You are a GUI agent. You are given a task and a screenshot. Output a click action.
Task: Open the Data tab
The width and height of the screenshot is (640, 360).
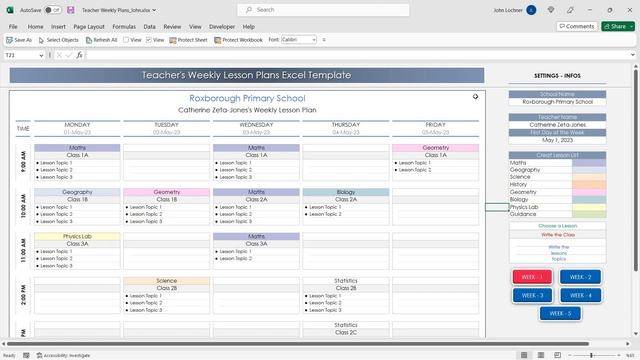[149, 27]
